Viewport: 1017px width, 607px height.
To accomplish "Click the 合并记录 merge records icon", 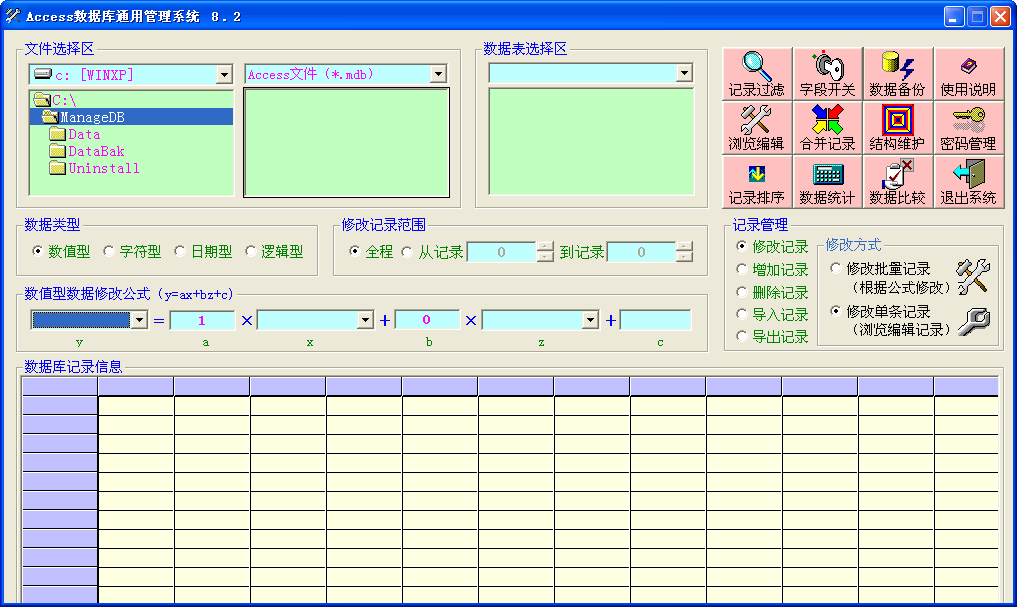I will [x=828, y=128].
